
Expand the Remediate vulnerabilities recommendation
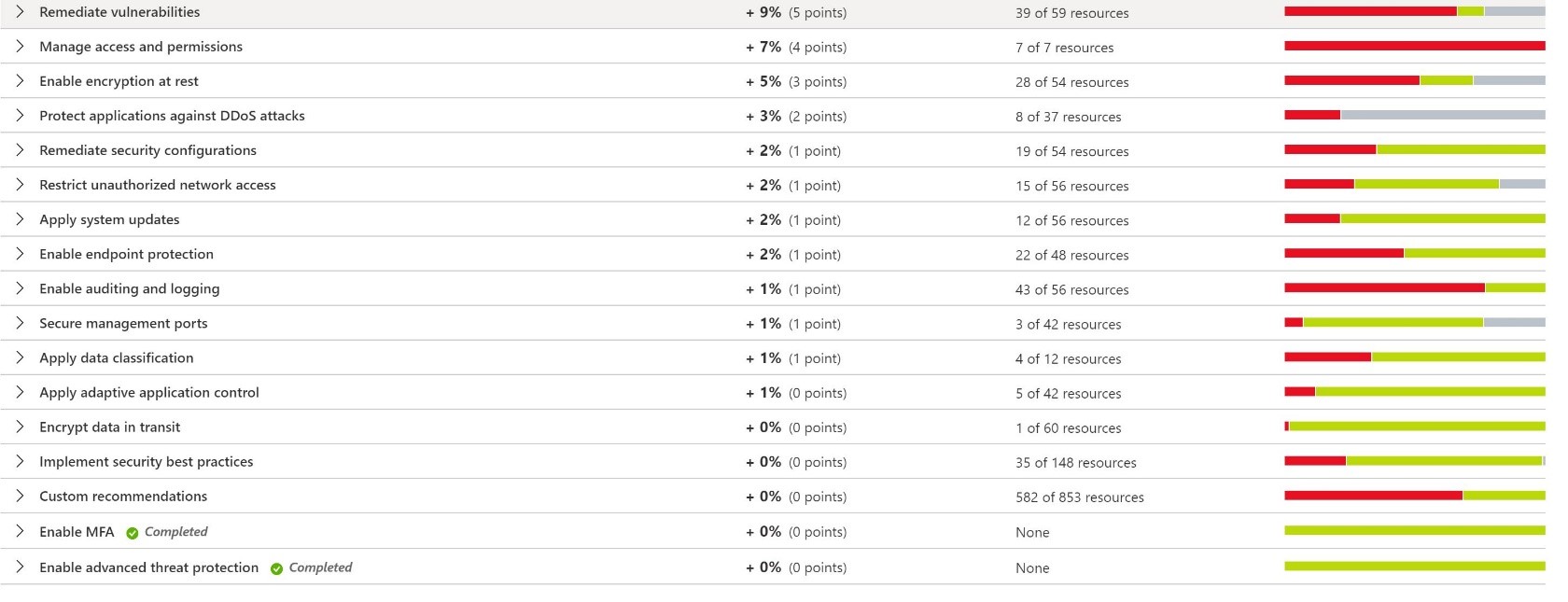(20, 12)
